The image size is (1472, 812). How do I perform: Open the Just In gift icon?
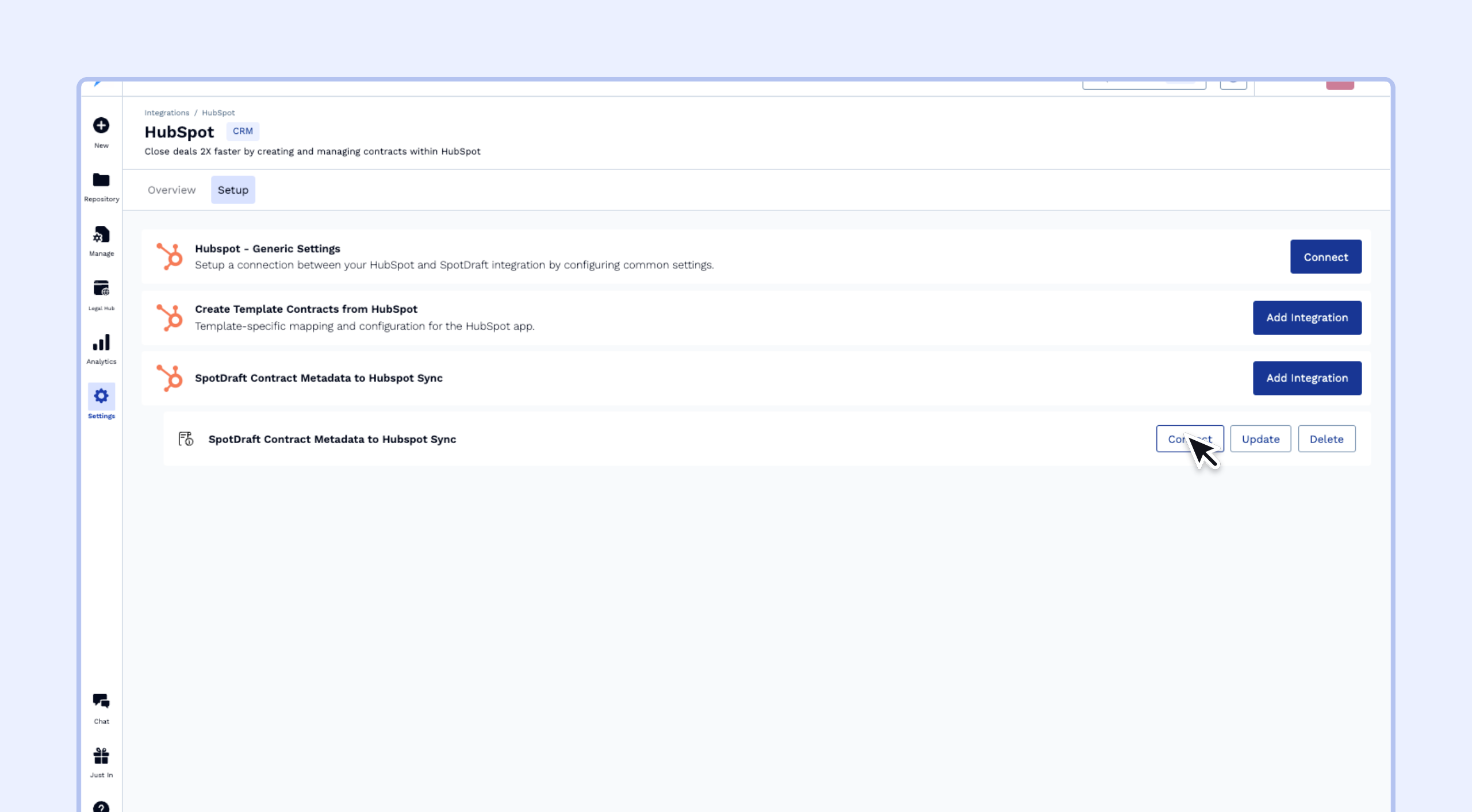pos(101,756)
